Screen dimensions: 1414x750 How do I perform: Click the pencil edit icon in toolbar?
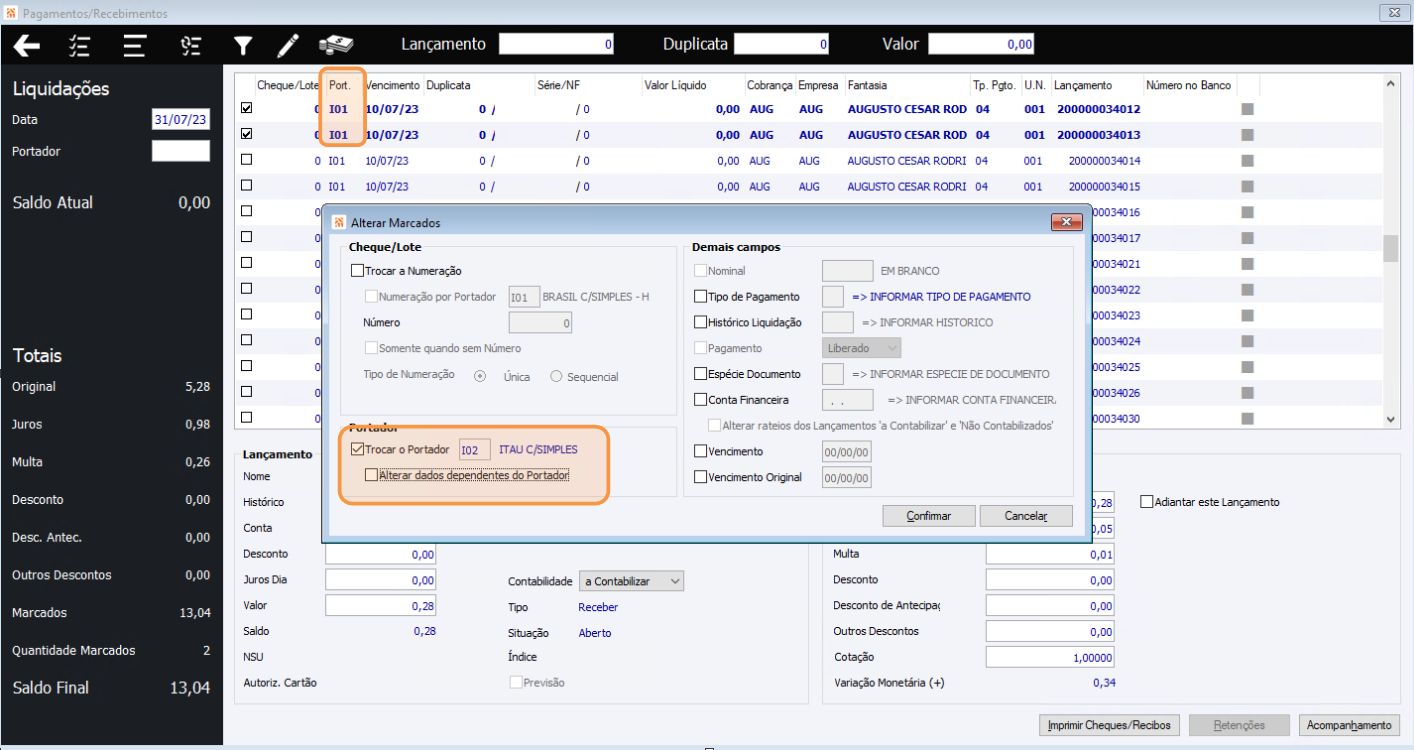click(288, 45)
